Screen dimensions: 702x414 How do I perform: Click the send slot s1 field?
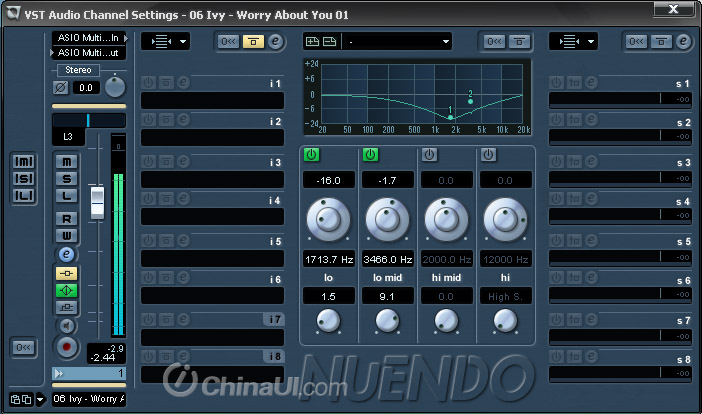click(620, 100)
